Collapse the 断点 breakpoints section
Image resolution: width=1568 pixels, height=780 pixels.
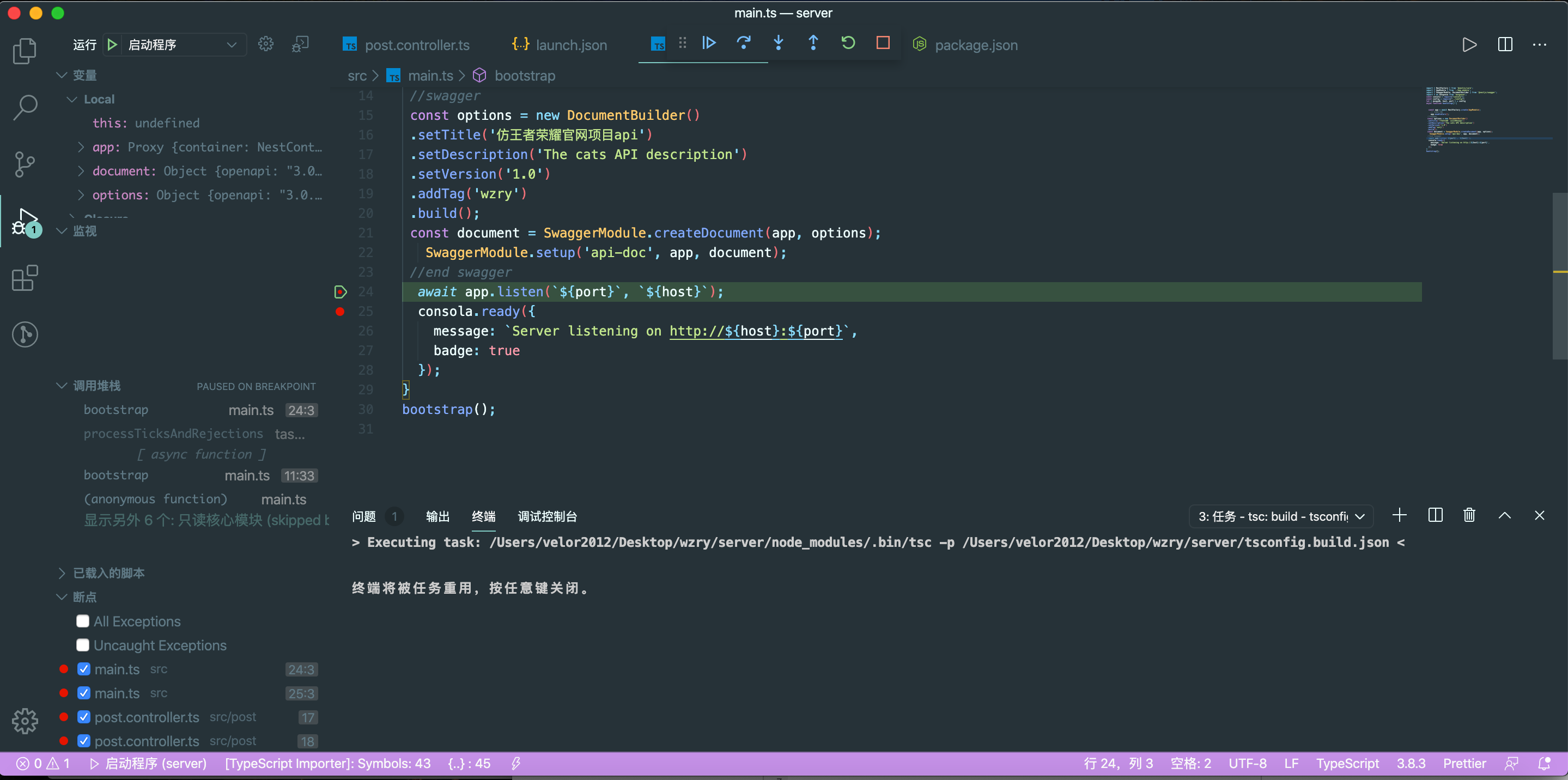(62, 597)
